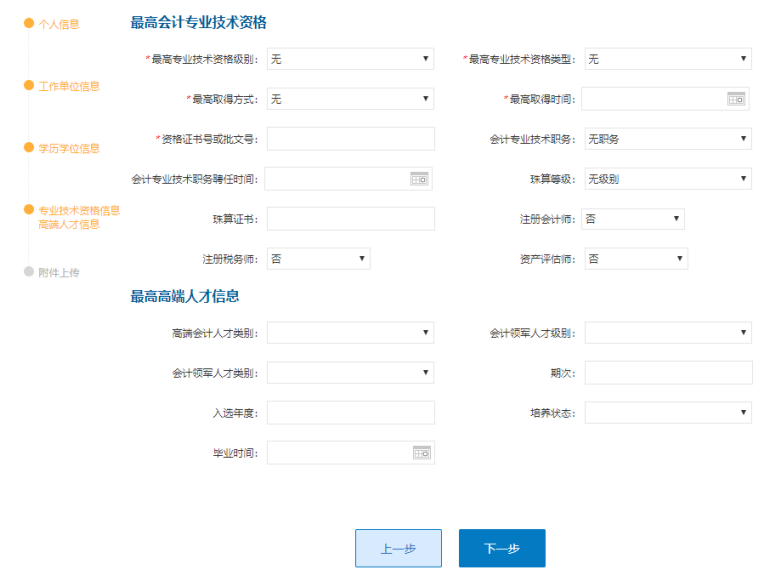This screenshot has height=575, width=775.
Task: Focus 资格证书号或批文号 input field
Action: [x=350, y=139]
